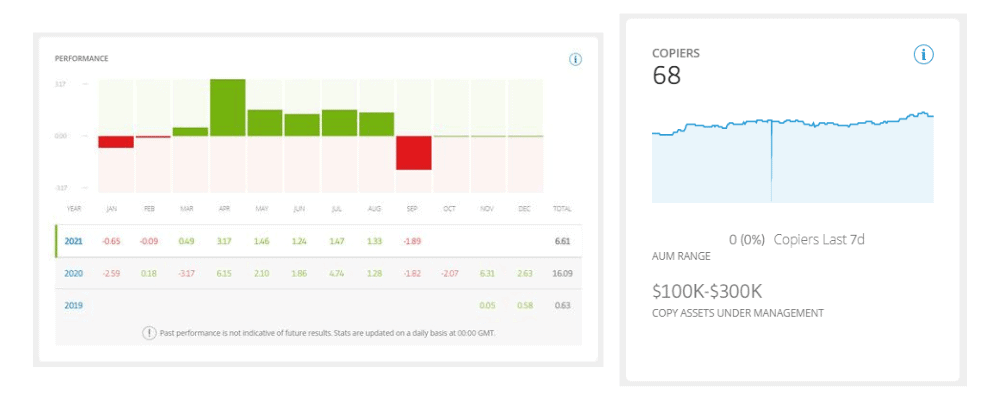1000x400 pixels.
Task: Click the Copiers panel info icon
Action: (923, 55)
